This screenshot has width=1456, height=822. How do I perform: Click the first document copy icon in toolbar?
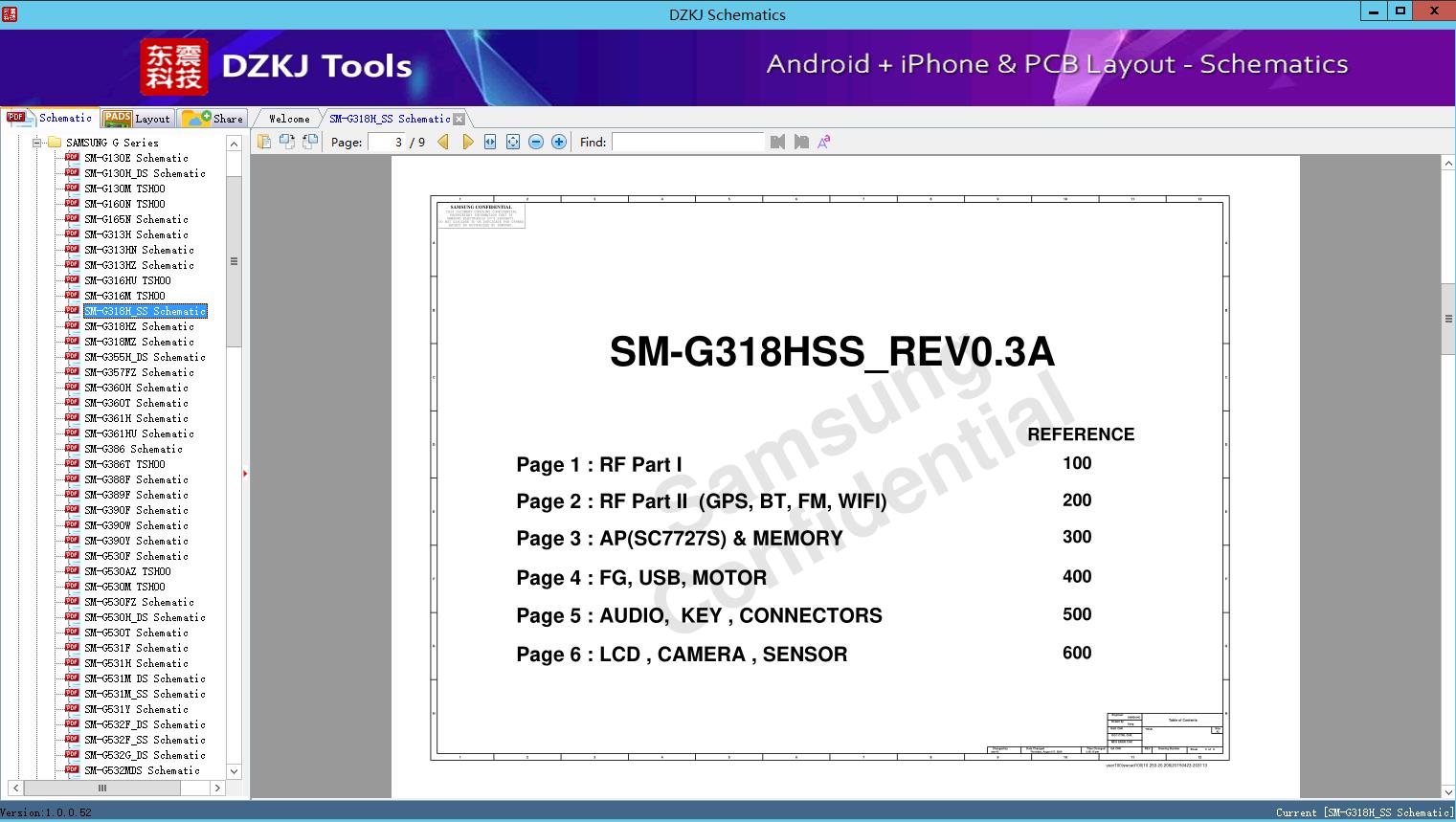(x=263, y=142)
